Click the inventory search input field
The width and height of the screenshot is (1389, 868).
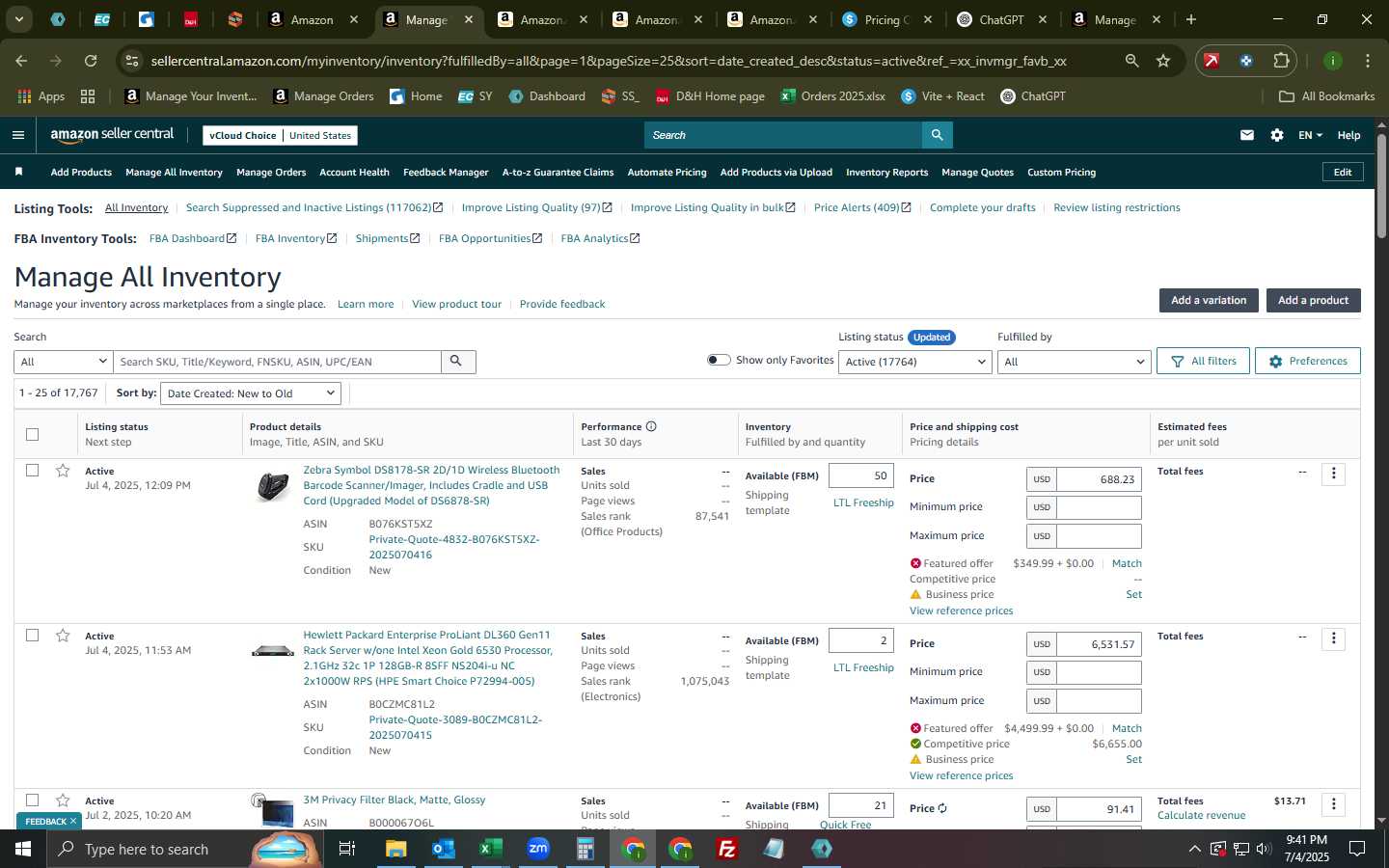(278, 362)
